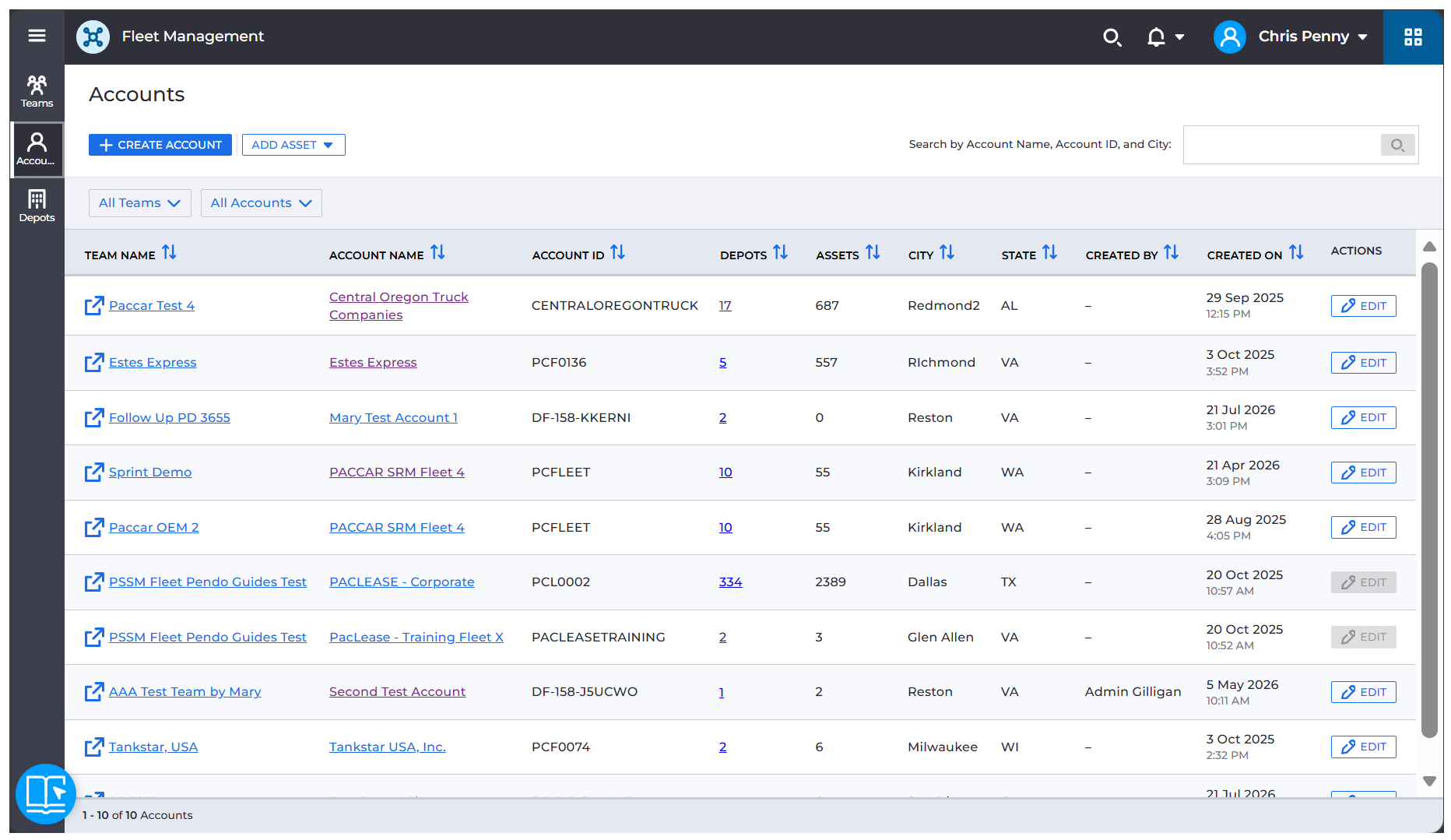Open the help guide book icon
1451x840 pixels.
coord(46,793)
